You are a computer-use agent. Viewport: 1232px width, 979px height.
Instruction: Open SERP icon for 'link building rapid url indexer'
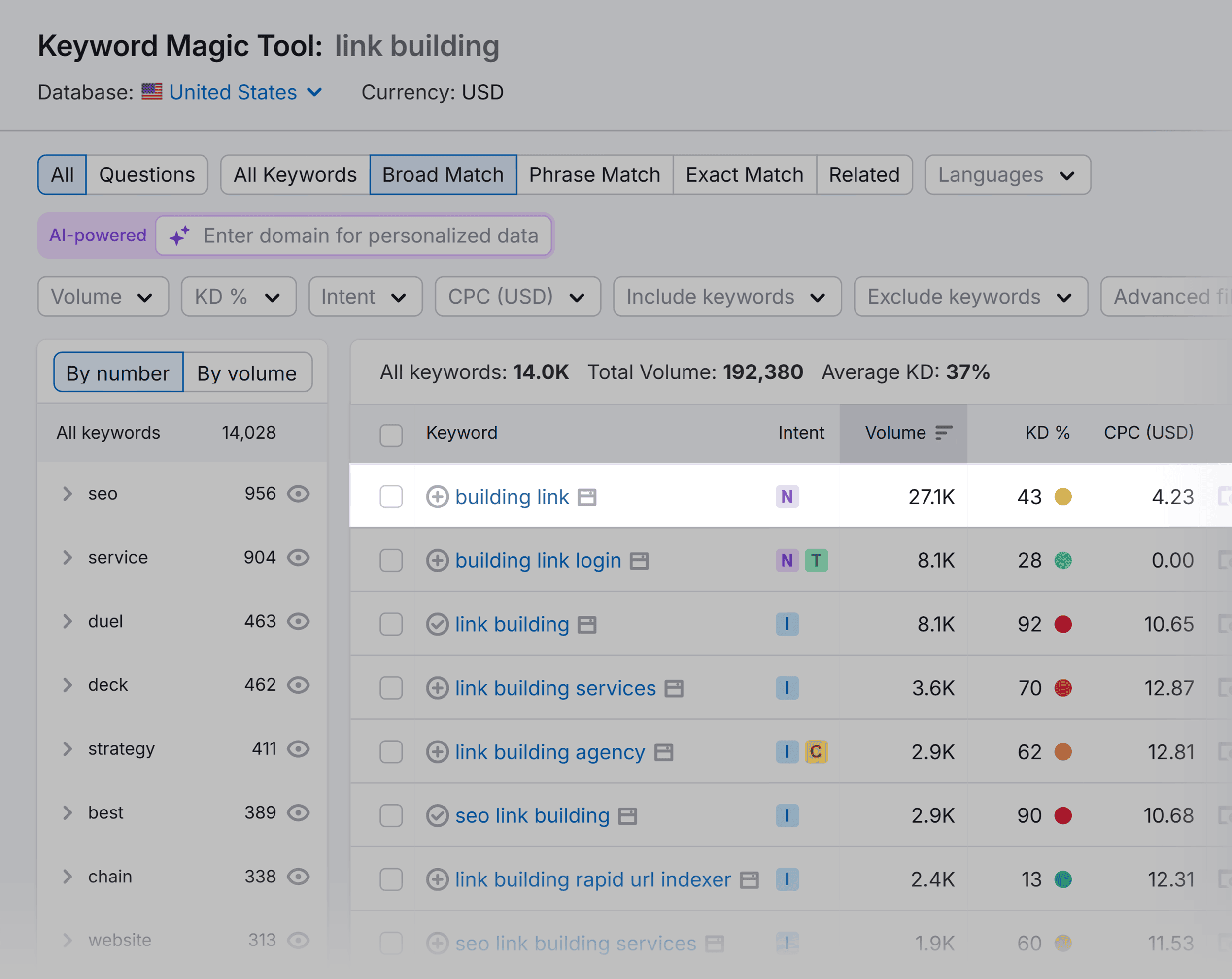pos(749,881)
